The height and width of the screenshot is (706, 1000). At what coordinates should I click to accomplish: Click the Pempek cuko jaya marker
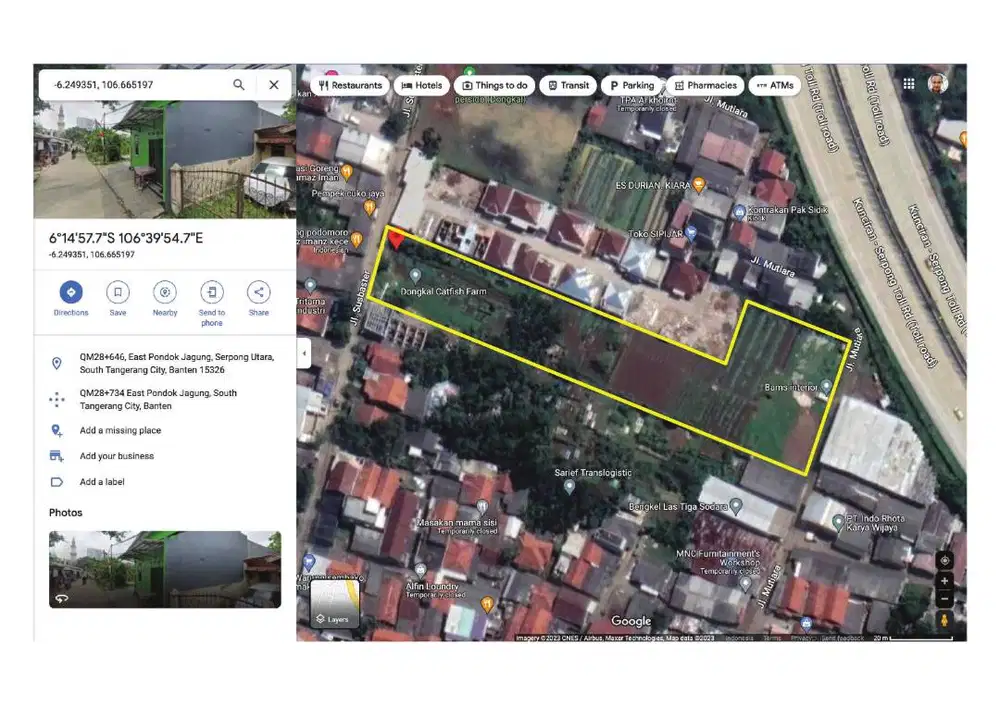point(369,207)
